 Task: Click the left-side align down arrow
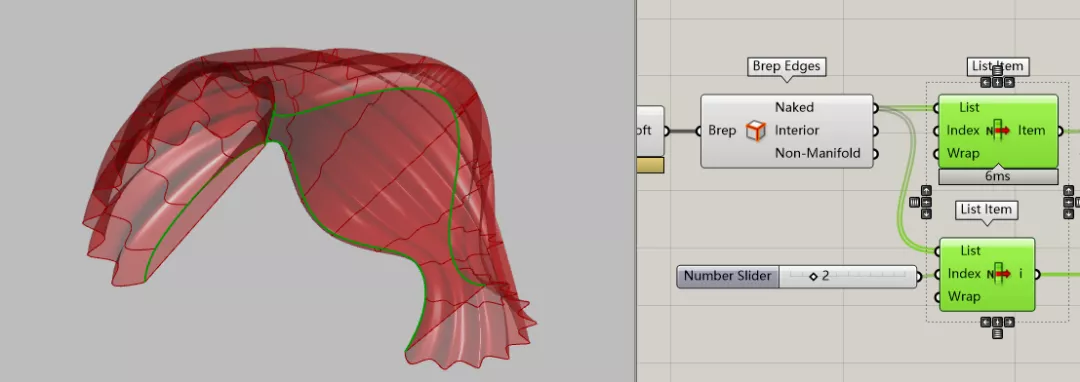pyautogui.click(x=926, y=214)
